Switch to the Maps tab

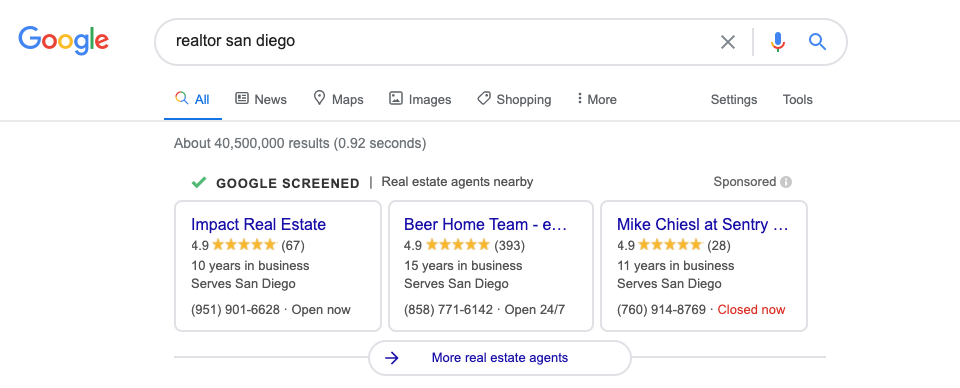click(338, 99)
